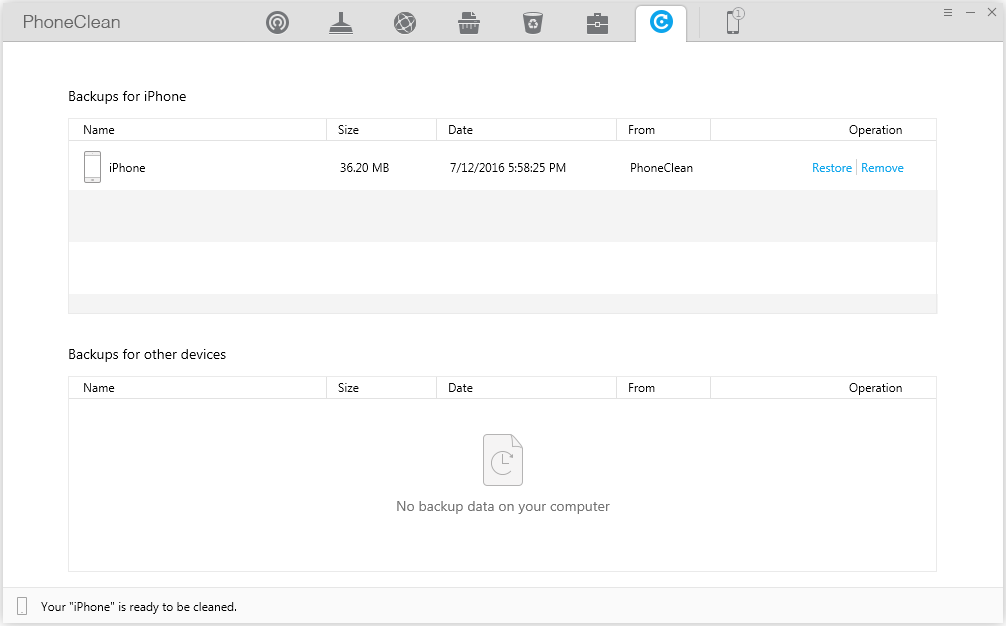Select the iPhone backup row icon
This screenshot has height=626, width=1006.
point(92,167)
